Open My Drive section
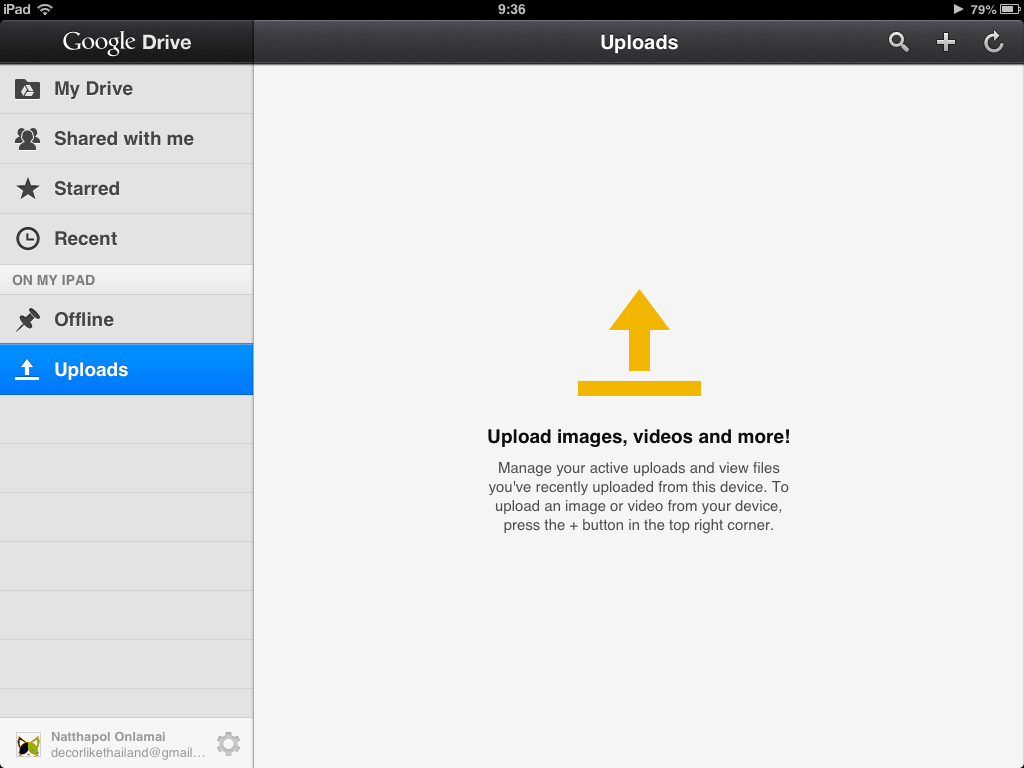Viewport: 1024px width, 768px height. tap(127, 89)
